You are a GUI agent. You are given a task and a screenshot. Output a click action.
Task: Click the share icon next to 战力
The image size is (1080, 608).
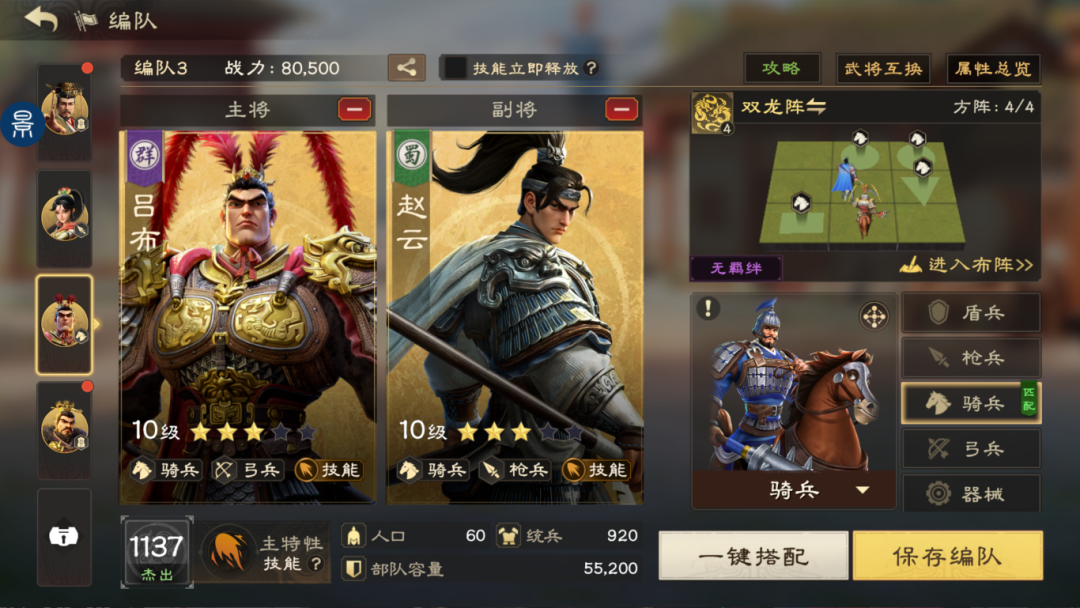[x=406, y=67]
